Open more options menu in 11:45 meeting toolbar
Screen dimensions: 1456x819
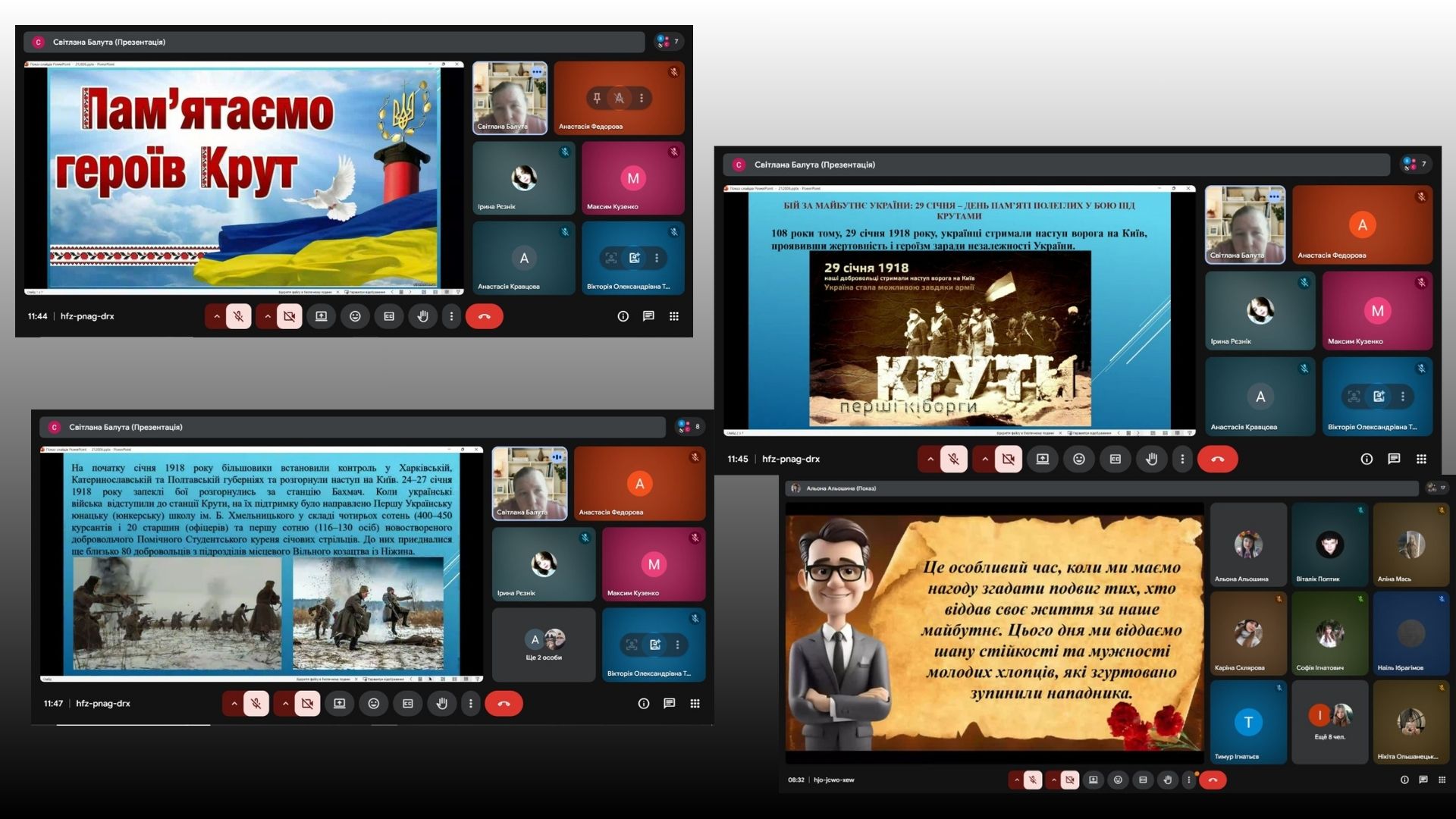point(1182,459)
